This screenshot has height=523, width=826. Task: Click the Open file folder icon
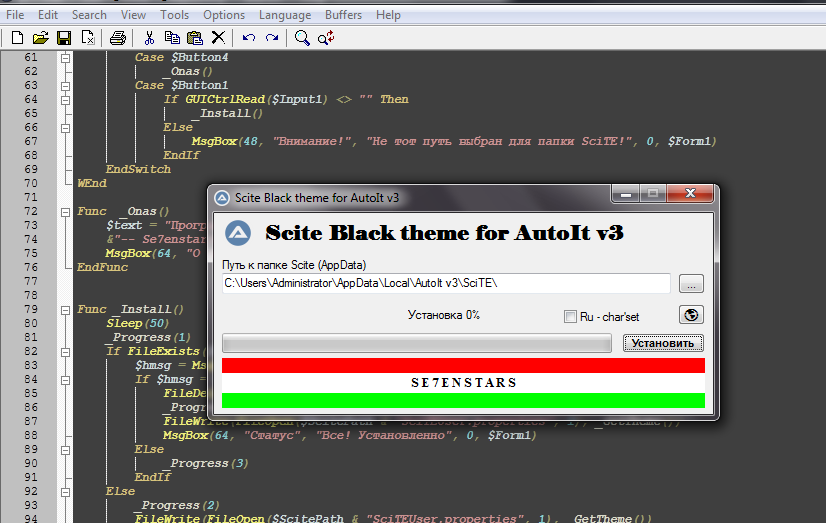point(40,38)
